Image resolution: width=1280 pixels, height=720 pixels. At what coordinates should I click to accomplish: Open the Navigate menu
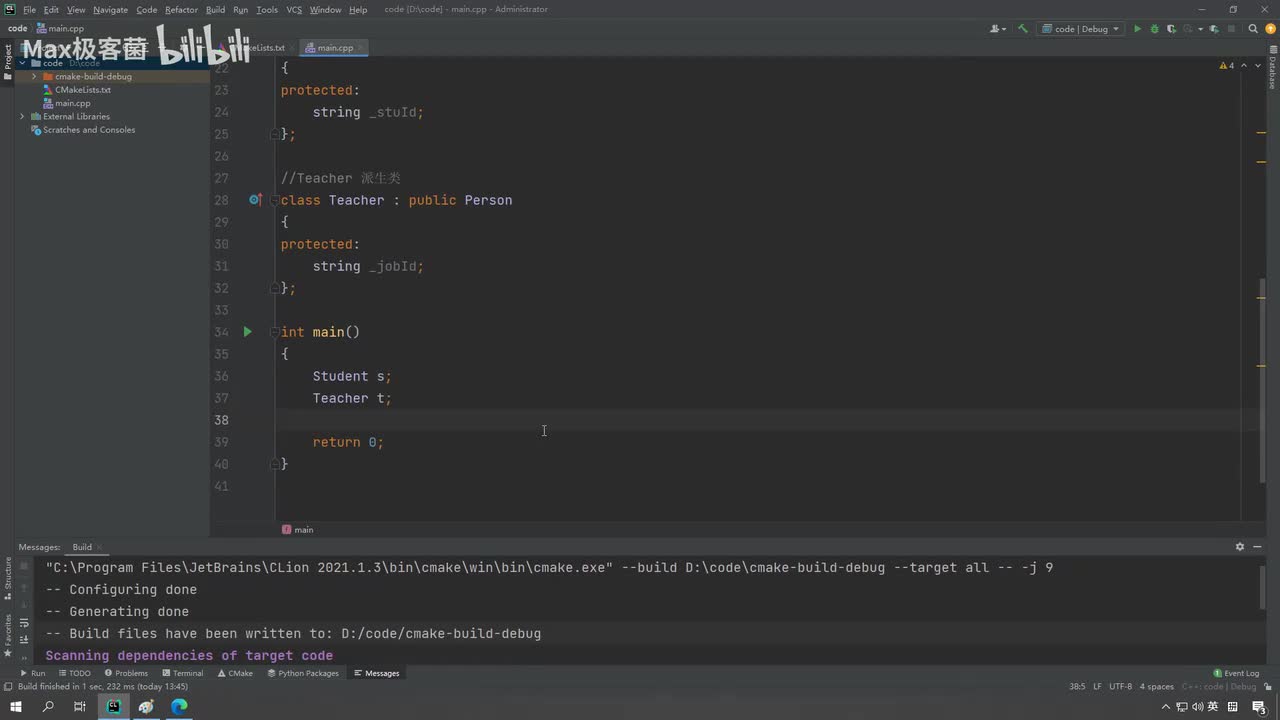point(110,9)
